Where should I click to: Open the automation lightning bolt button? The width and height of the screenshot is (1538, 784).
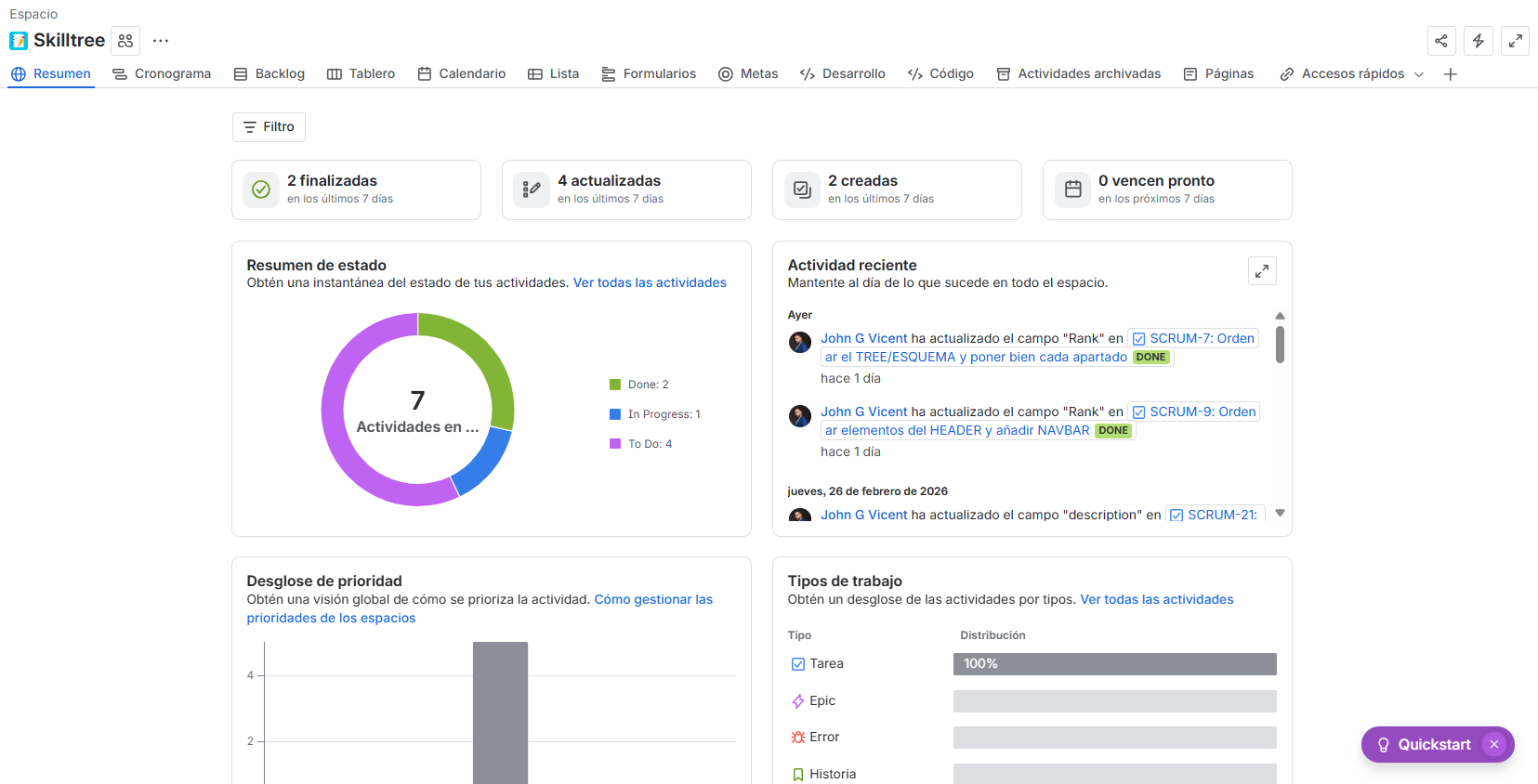tap(1479, 41)
